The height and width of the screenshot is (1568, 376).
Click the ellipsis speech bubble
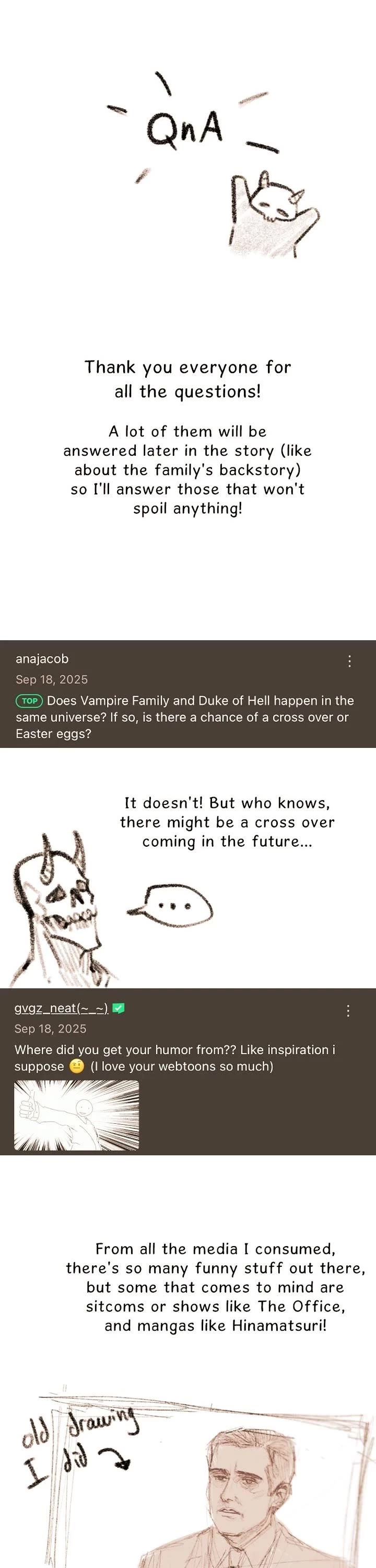click(170, 906)
